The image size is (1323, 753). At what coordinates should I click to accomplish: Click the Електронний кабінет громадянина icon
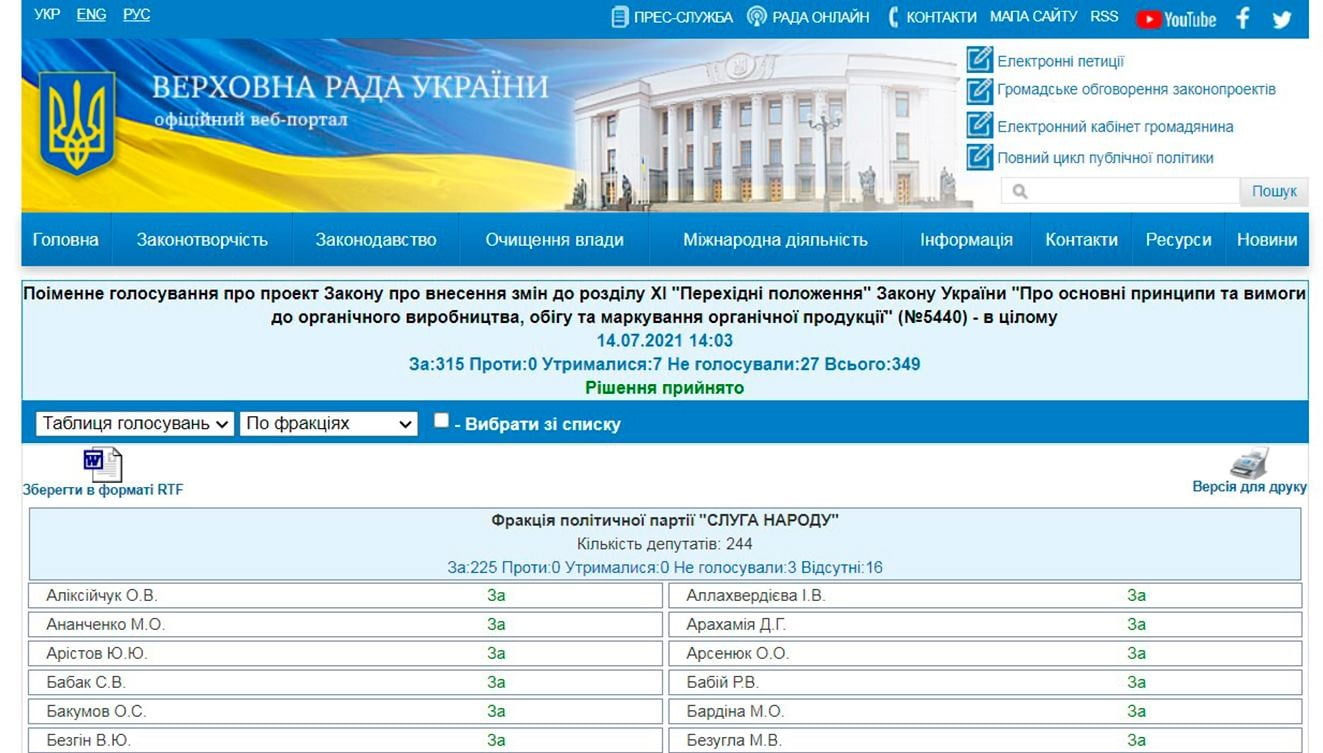[979, 126]
